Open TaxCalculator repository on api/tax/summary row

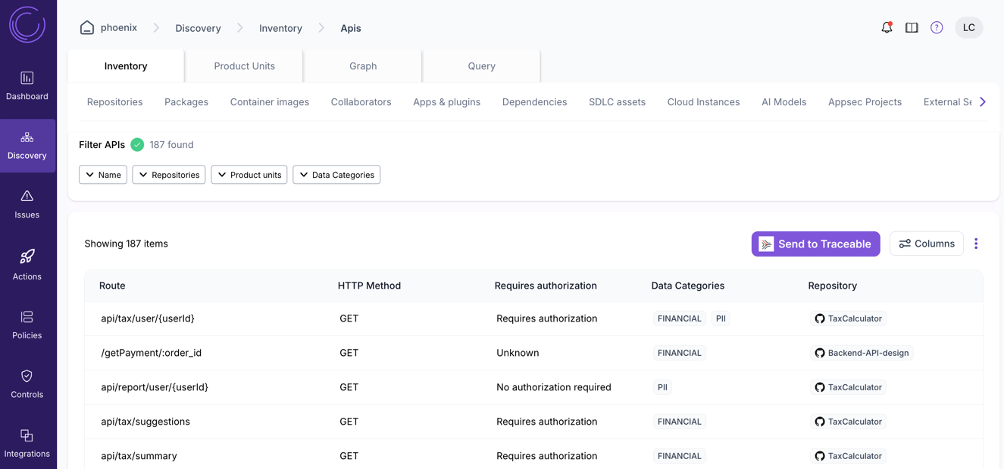848,456
